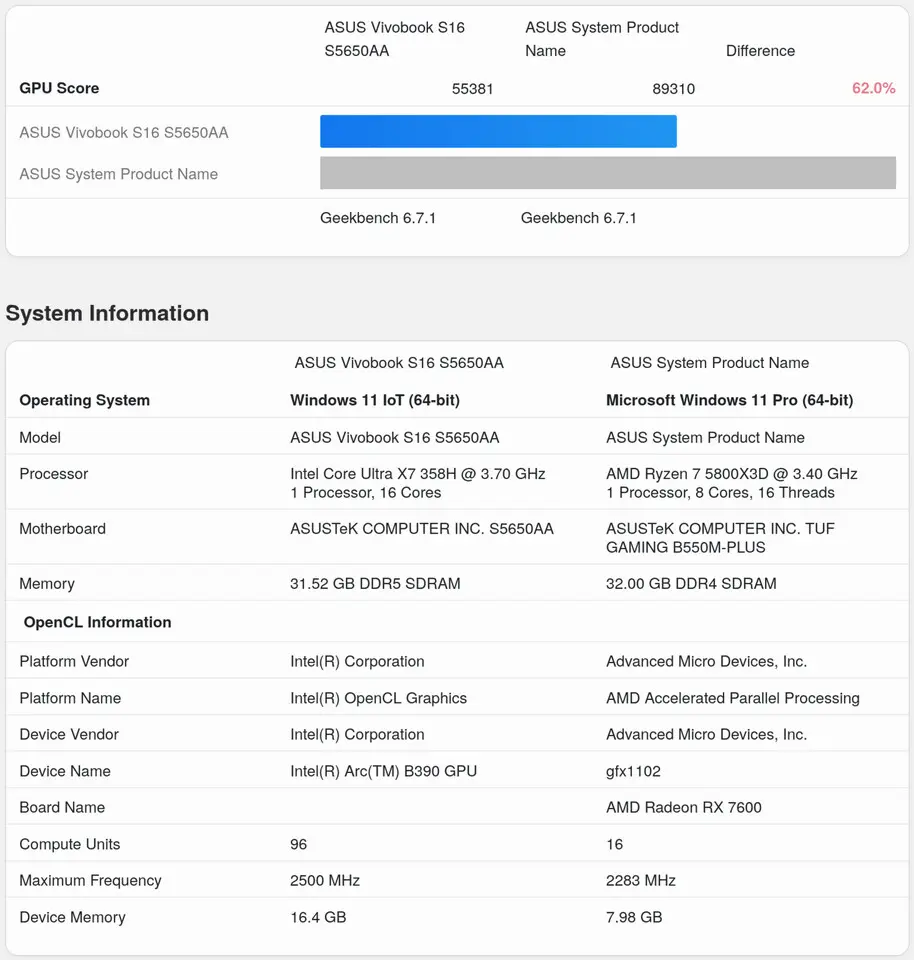914x960 pixels.
Task: Click the Device Name row label
Action: pyautogui.click(x=65, y=771)
